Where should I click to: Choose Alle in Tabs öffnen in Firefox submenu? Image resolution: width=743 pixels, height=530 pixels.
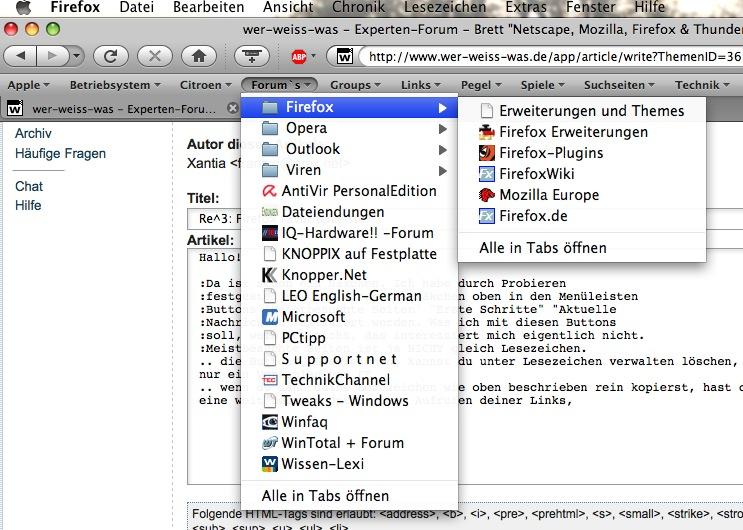click(x=542, y=247)
